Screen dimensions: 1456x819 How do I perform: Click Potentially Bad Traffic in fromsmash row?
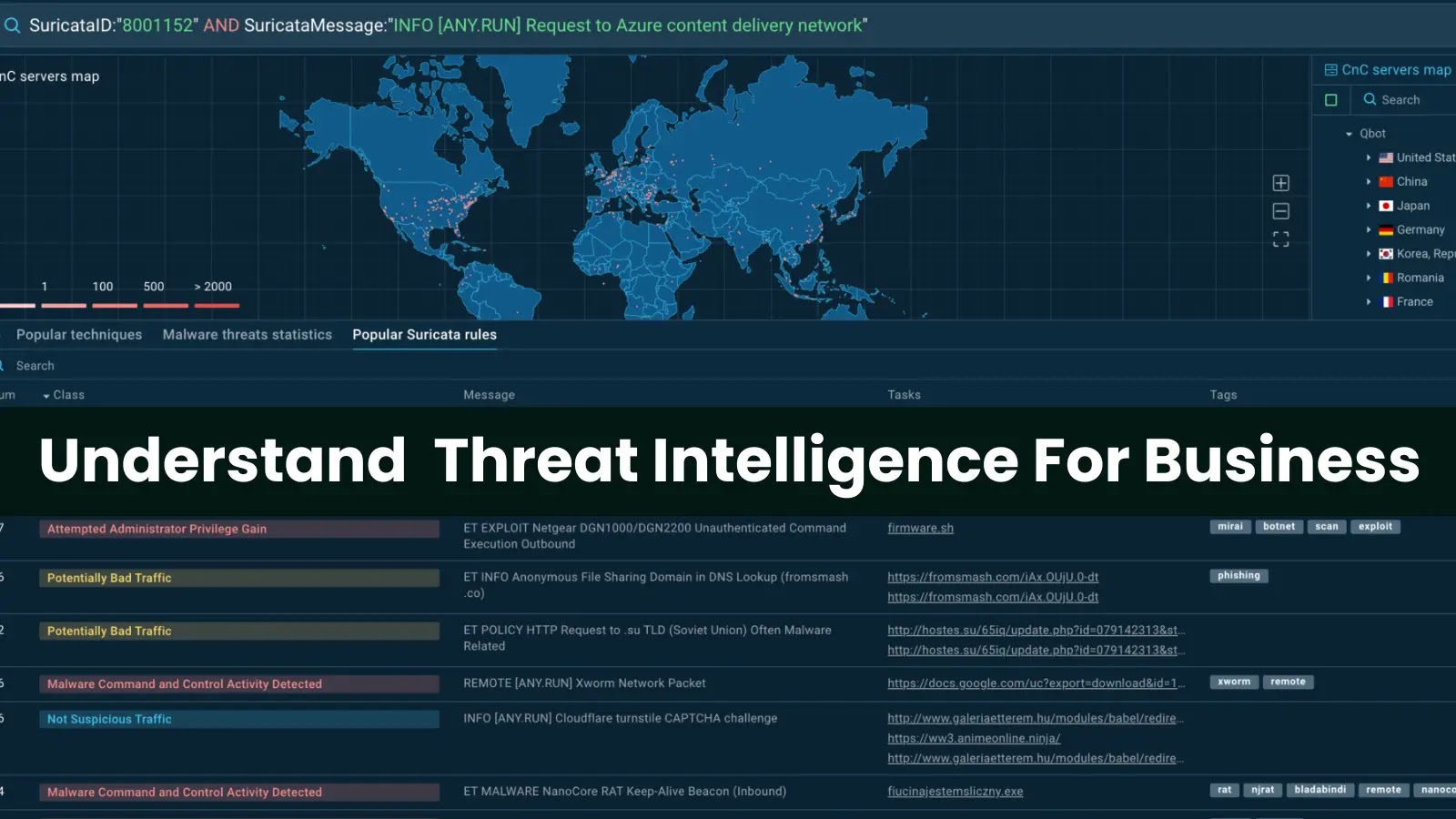[x=239, y=578]
